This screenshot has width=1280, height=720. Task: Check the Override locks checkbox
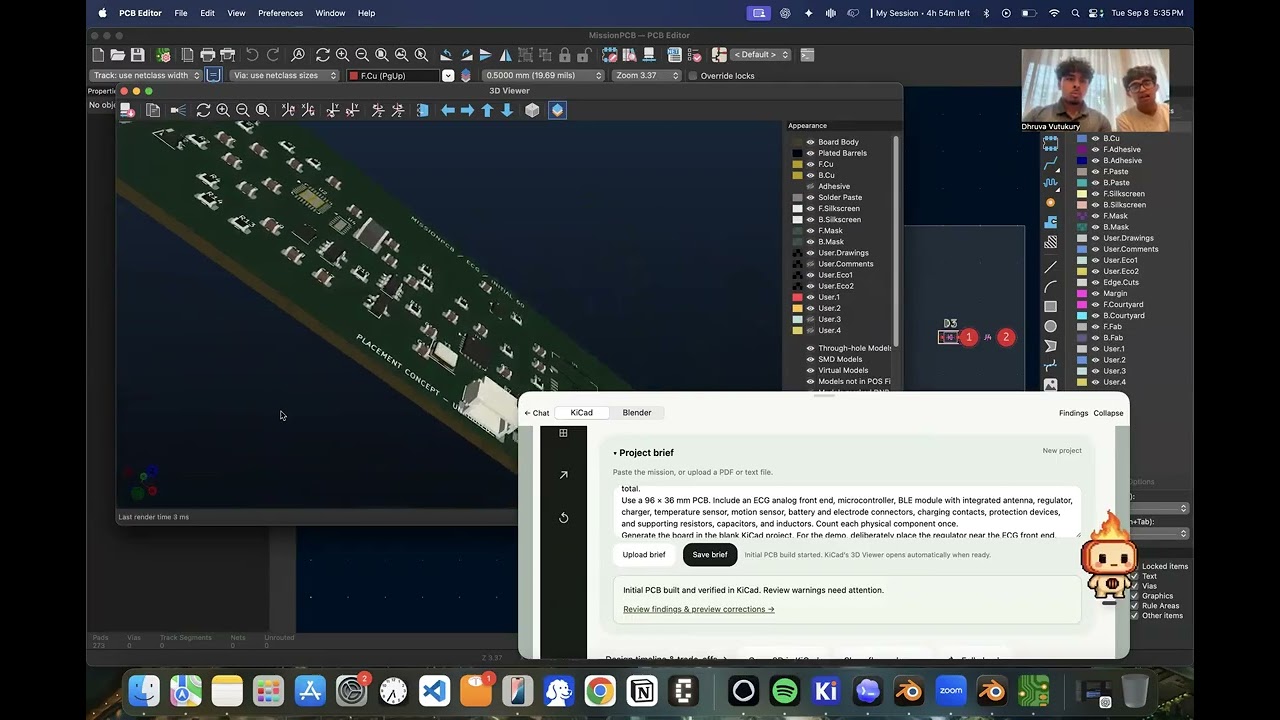pos(691,76)
